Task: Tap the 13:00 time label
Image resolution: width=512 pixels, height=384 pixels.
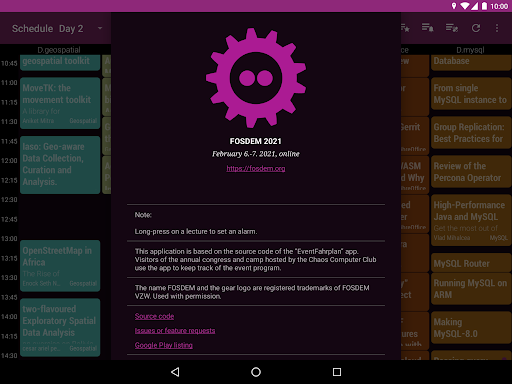Action: tap(9, 239)
